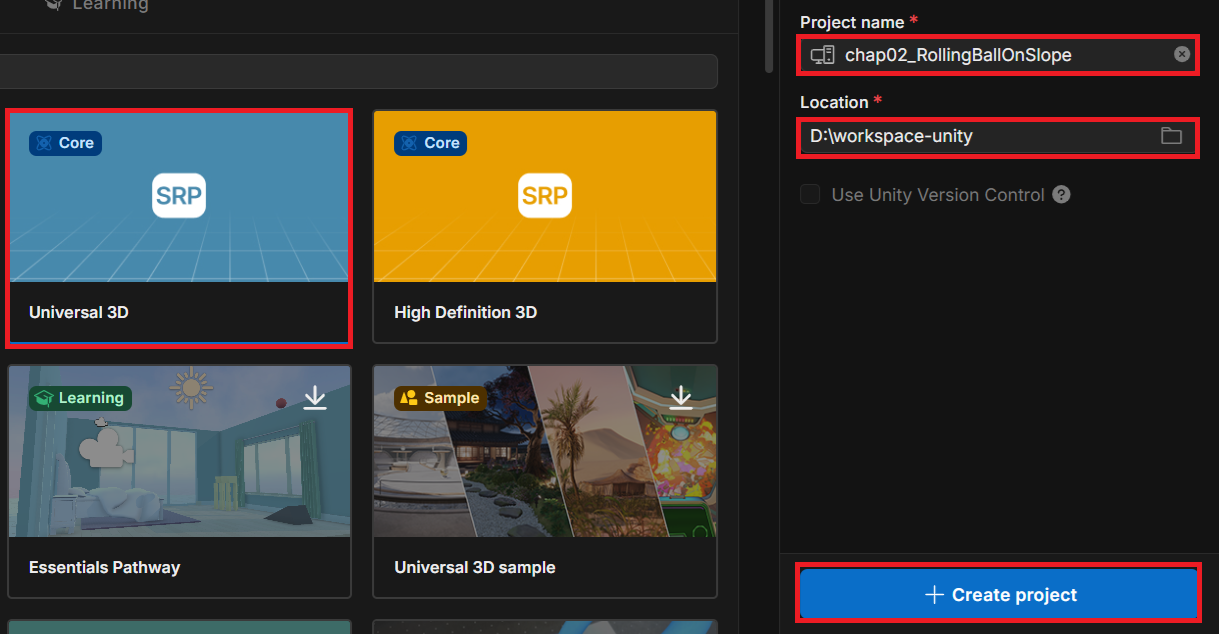Screen dimensions: 1219x634
Task: Open the Learning category in the sidebar
Action: click(98, 5)
